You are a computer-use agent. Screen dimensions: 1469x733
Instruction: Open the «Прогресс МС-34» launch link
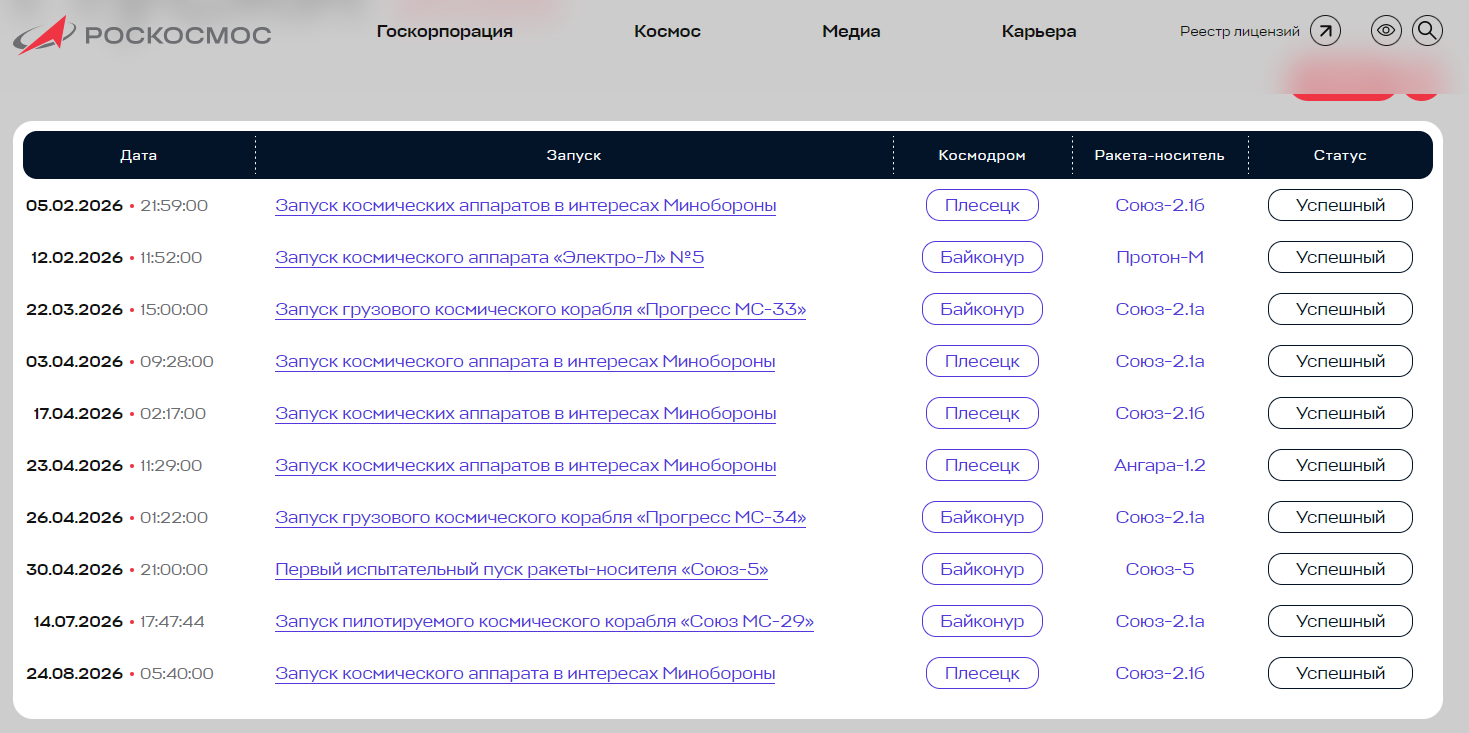tap(541, 518)
